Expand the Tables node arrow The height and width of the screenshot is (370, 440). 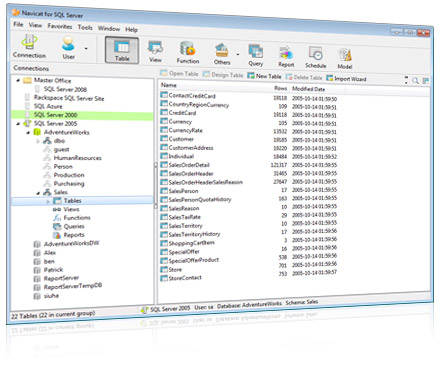tap(48, 201)
